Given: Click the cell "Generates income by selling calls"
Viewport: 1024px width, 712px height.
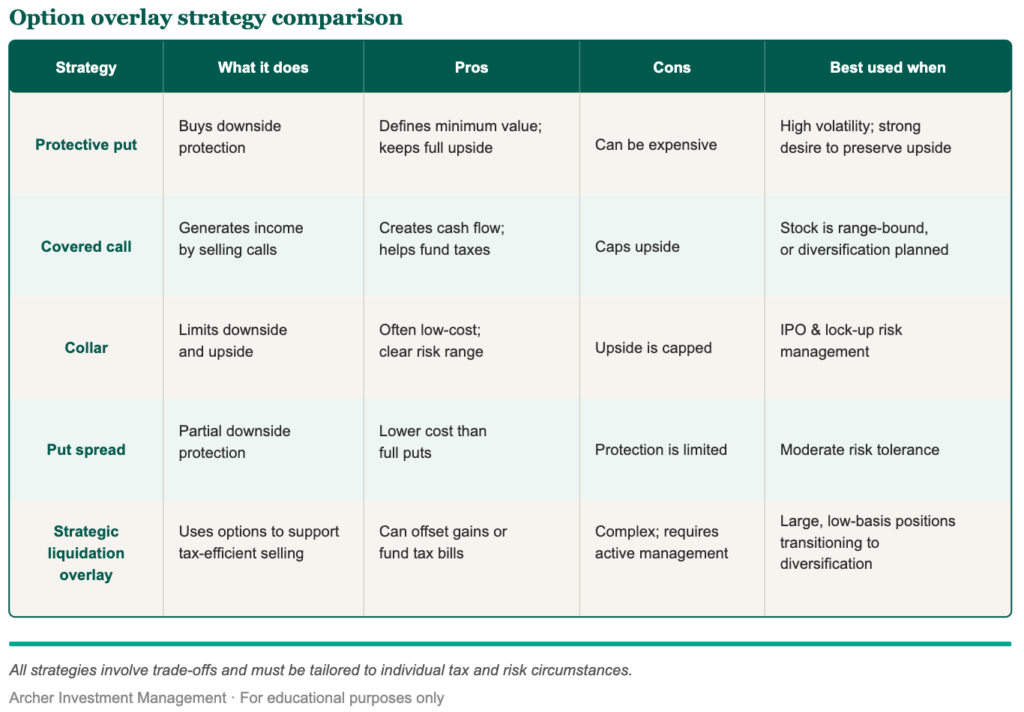Looking at the screenshot, I should [x=241, y=238].
